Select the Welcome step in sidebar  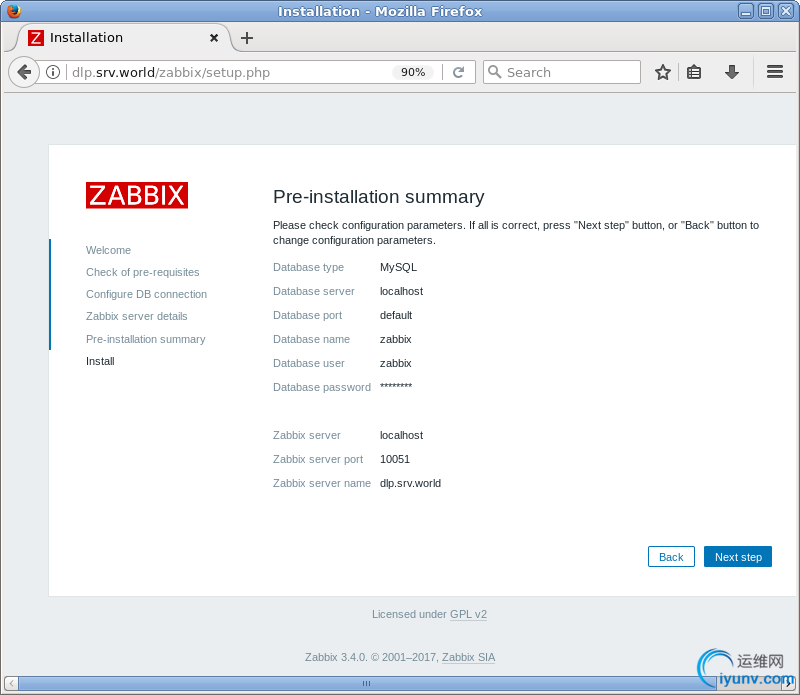point(108,250)
